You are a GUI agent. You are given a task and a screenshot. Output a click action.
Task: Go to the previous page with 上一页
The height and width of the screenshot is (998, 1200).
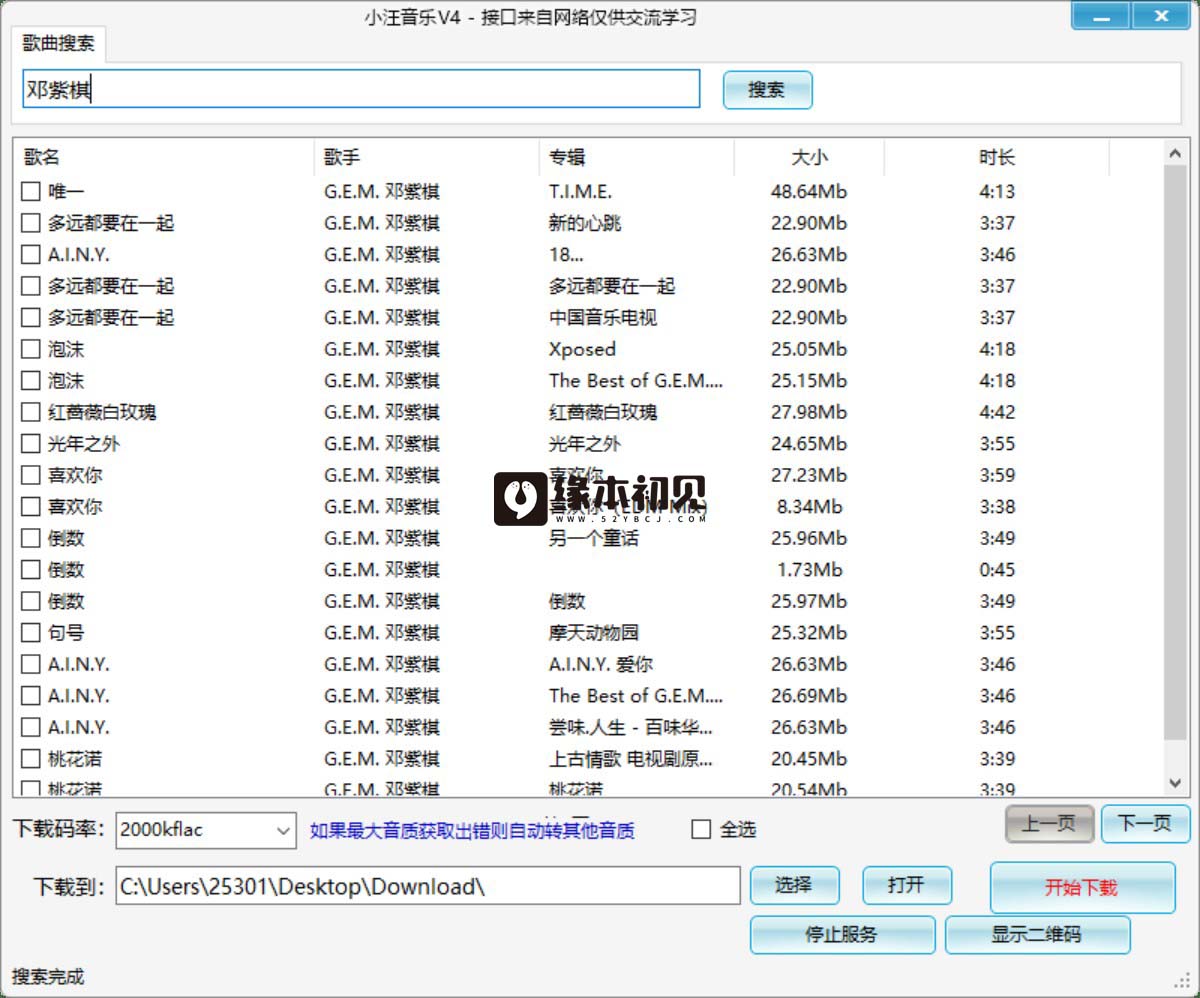tap(1049, 824)
